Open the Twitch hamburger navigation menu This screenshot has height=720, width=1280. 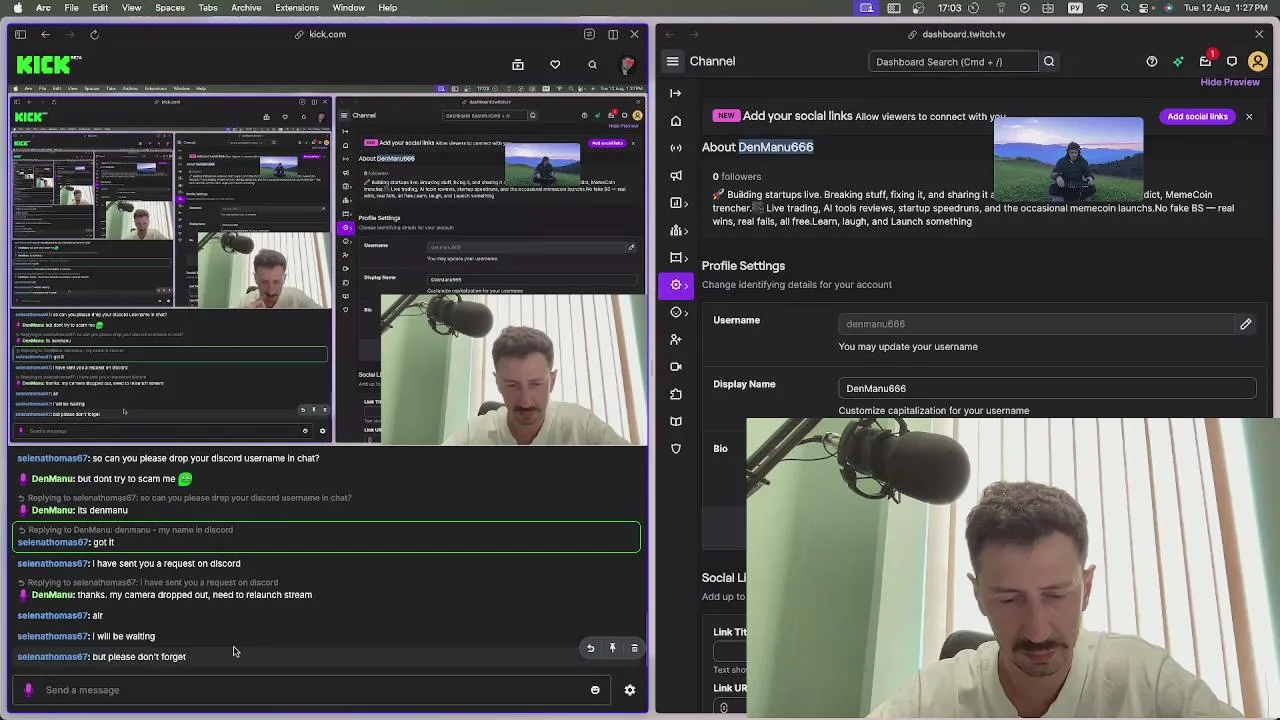click(673, 61)
